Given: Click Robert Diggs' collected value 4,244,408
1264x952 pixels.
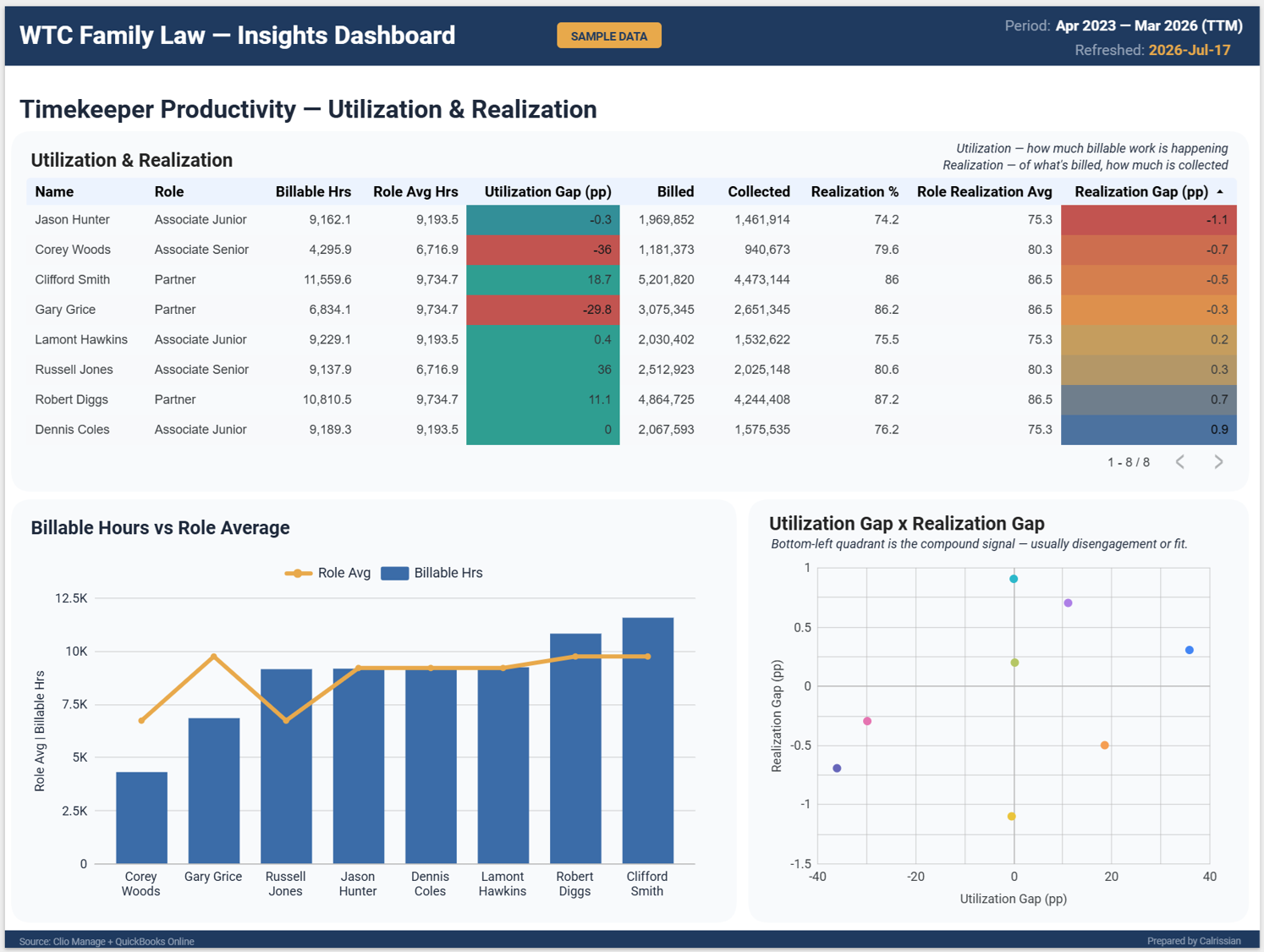Looking at the screenshot, I should click(x=762, y=399).
